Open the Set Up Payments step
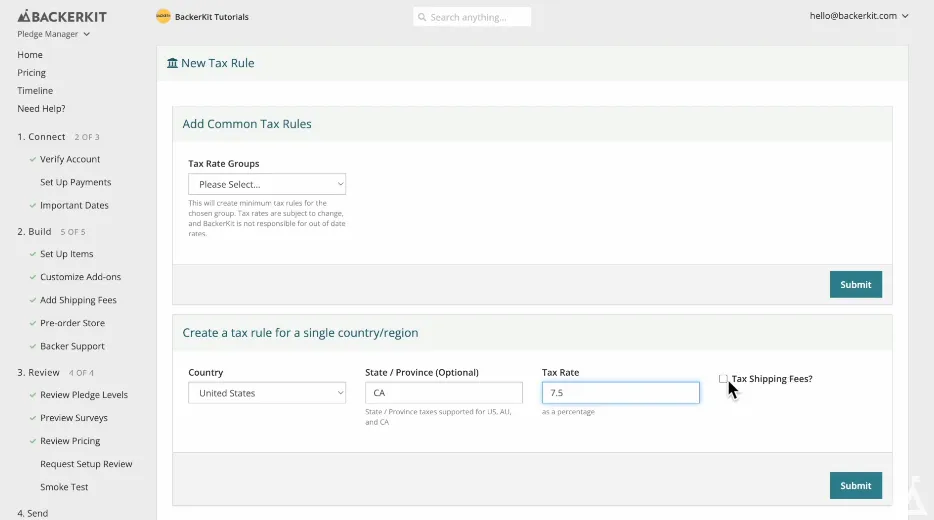Image resolution: width=934 pixels, height=520 pixels. [76, 182]
